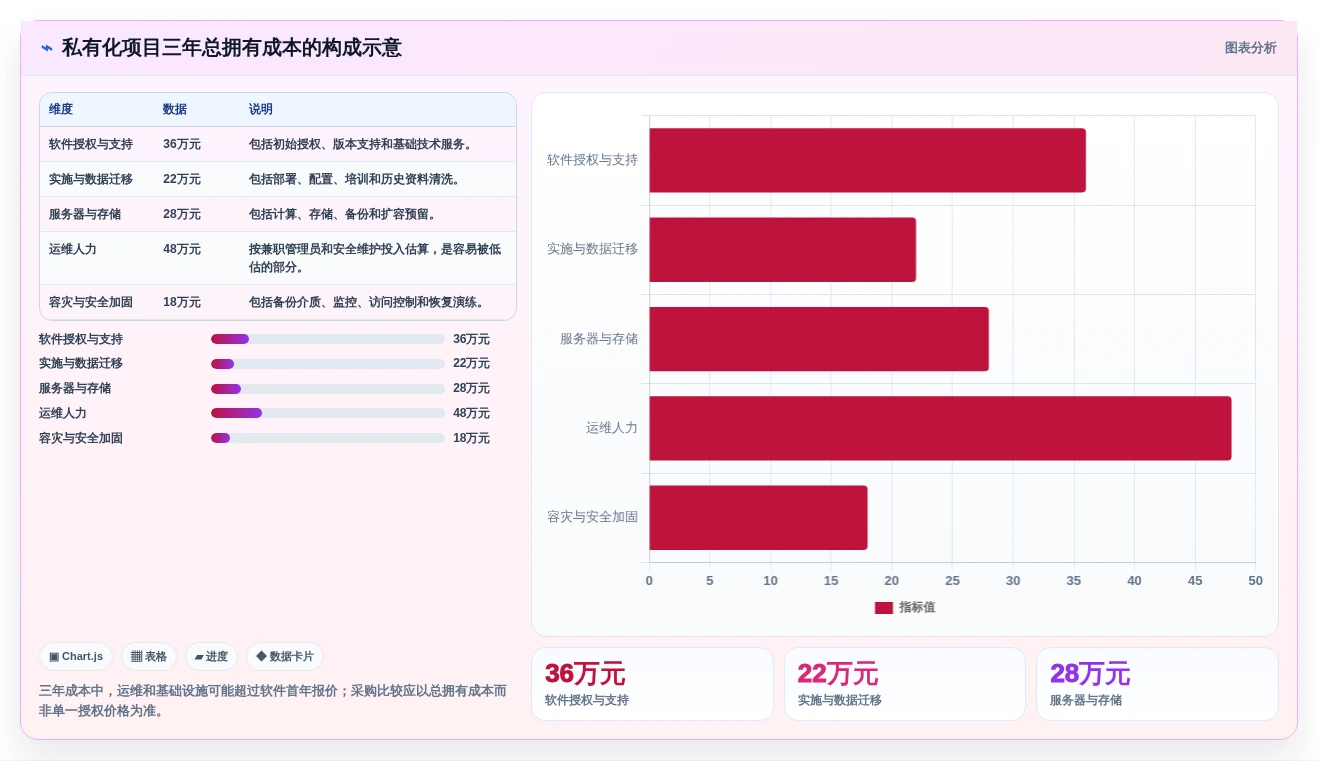Select the 表格 tag chip

[x=149, y=657]
